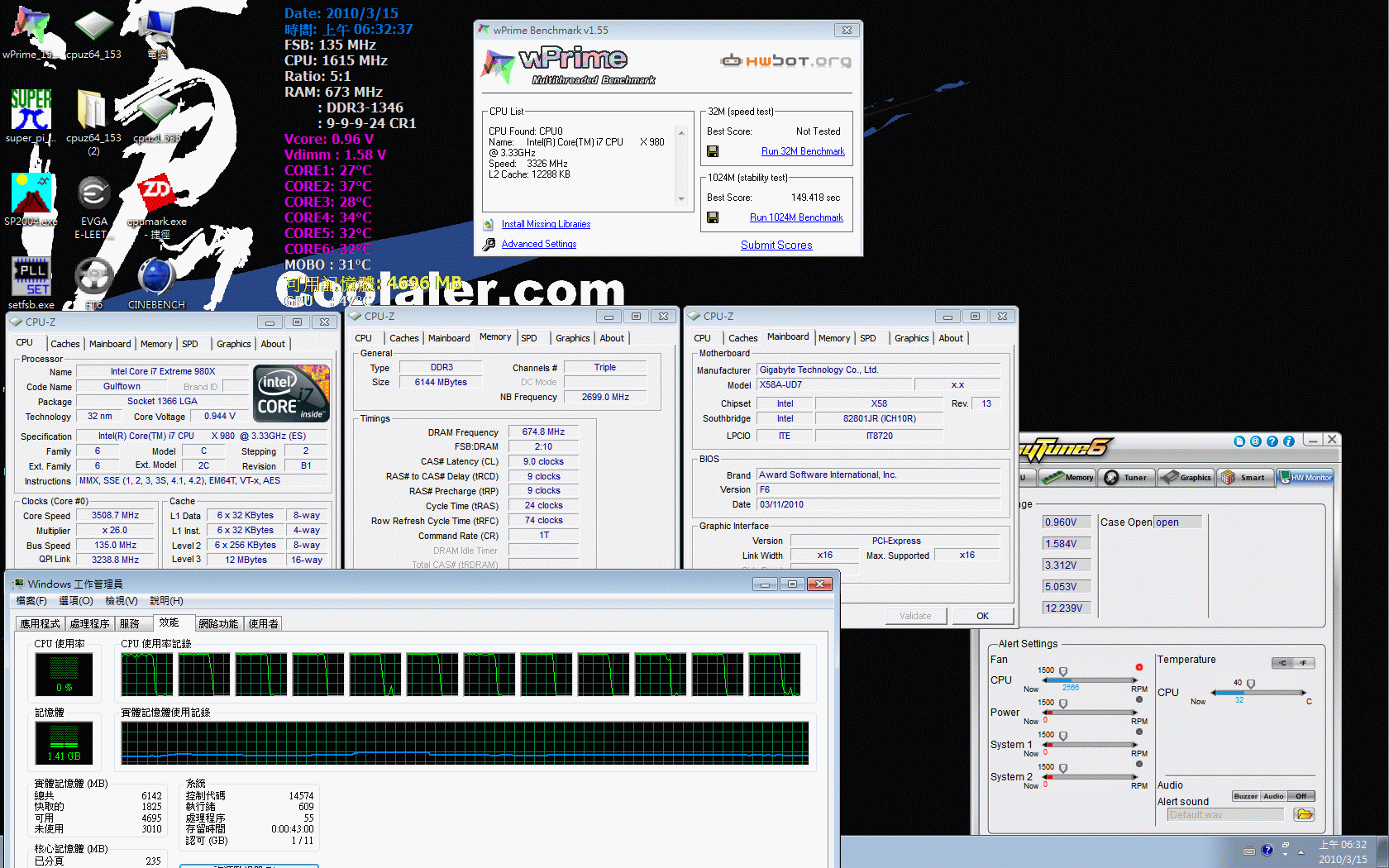Click the EasyTune6 info icon
This screenshot has width=1389, height=868.
tap(1289, 441)
